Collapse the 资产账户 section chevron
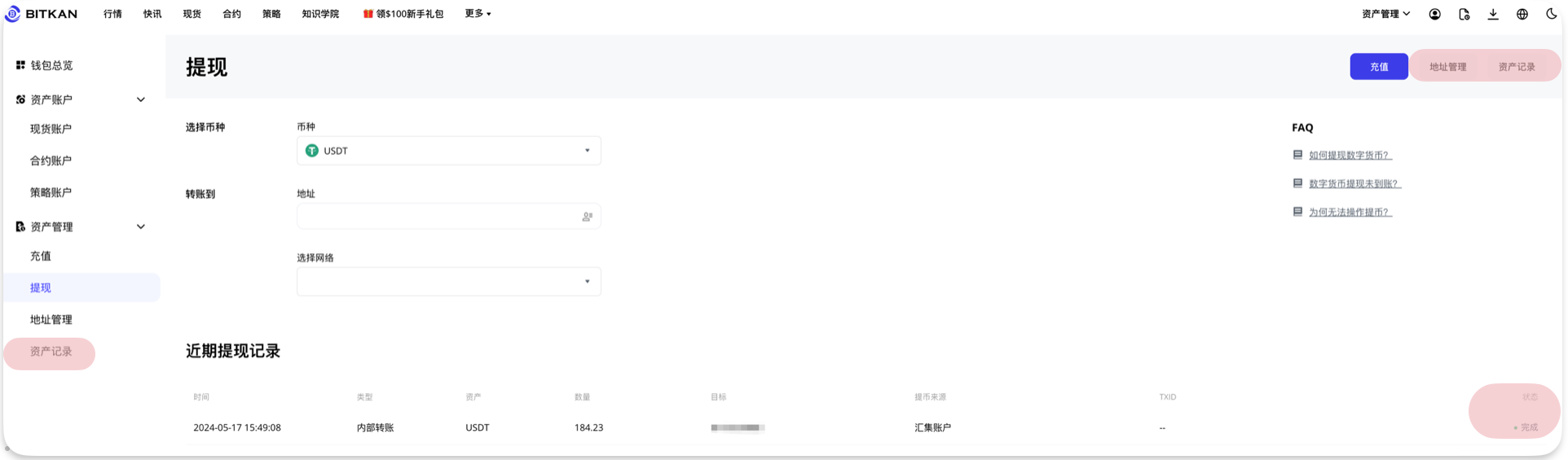The height and width of the screenshot is (460, 1568). (140, 100)
